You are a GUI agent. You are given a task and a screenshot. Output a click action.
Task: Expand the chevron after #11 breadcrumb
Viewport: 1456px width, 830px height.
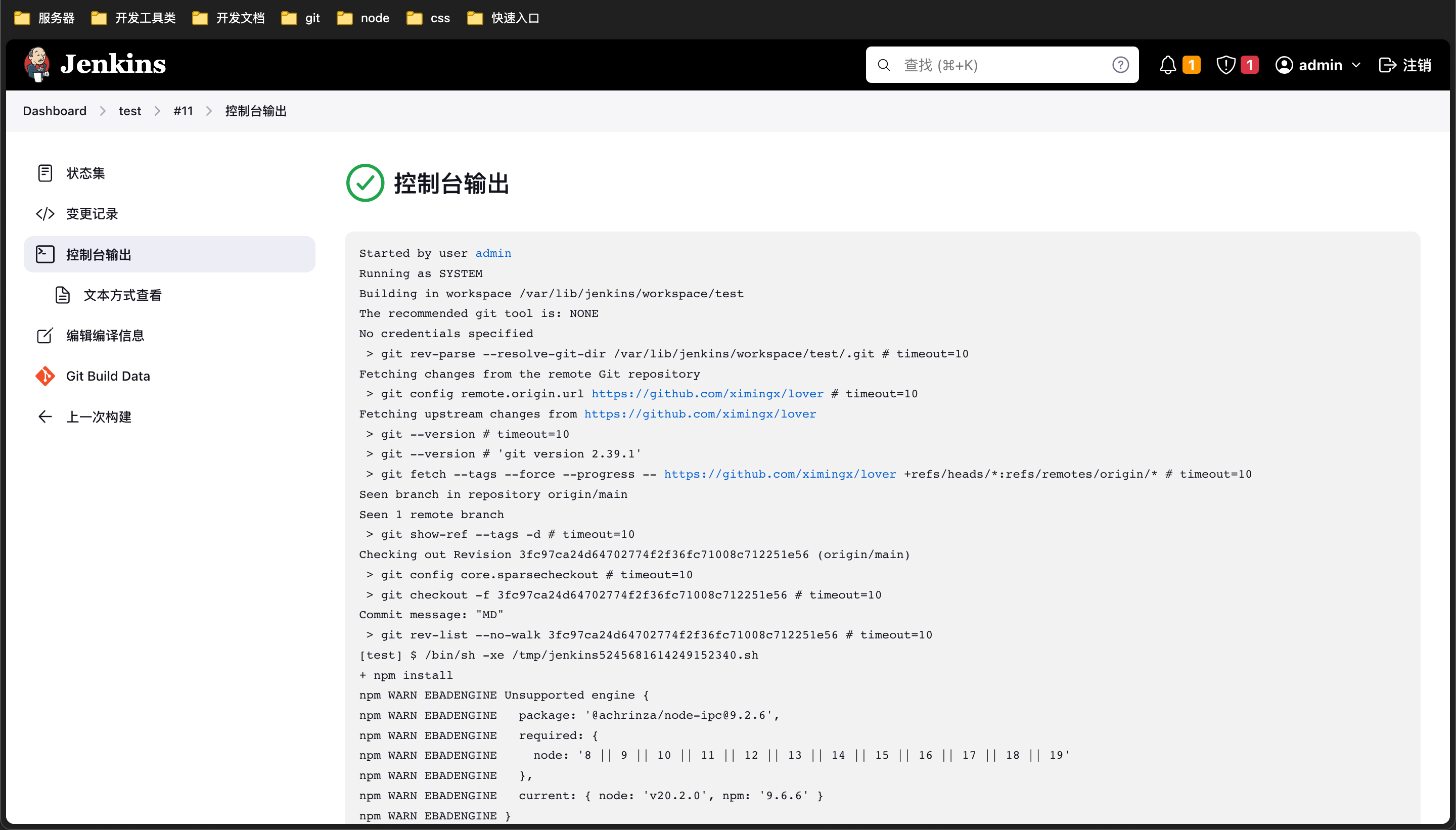209,111
